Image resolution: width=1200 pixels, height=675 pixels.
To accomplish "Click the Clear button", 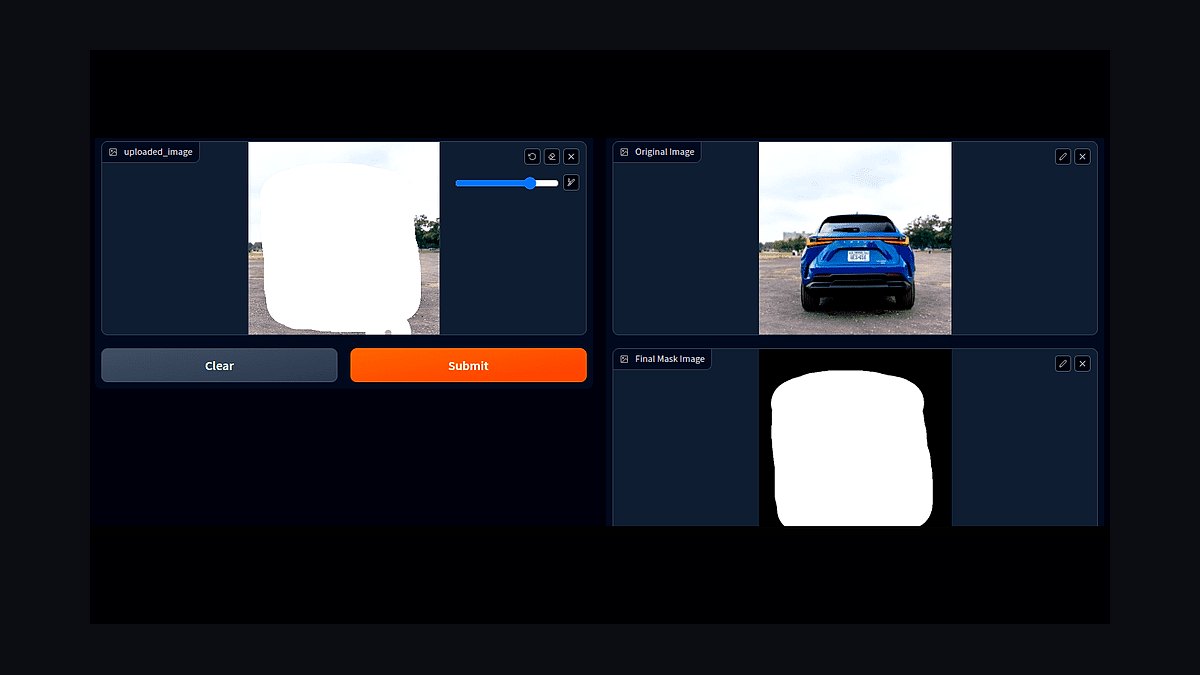I will (219, 365).
